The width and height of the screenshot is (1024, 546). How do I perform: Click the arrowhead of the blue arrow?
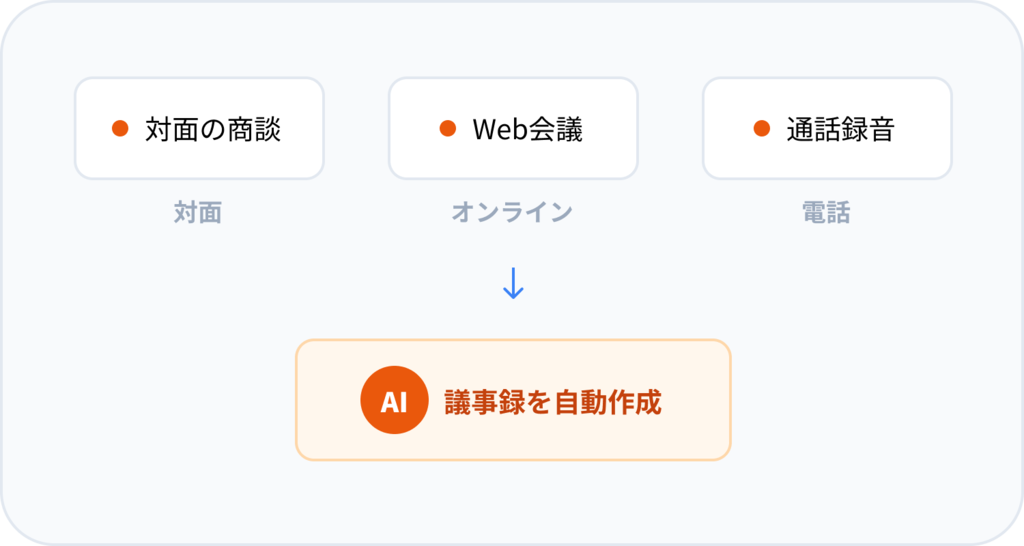pyautogui.click(x=513, y=294)
